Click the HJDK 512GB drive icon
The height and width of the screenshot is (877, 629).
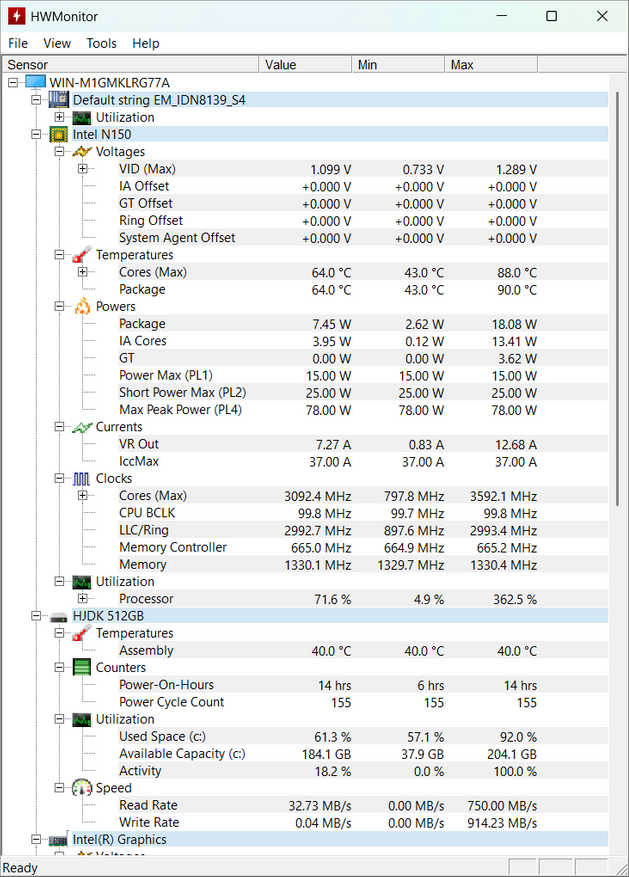coord(59,616)
